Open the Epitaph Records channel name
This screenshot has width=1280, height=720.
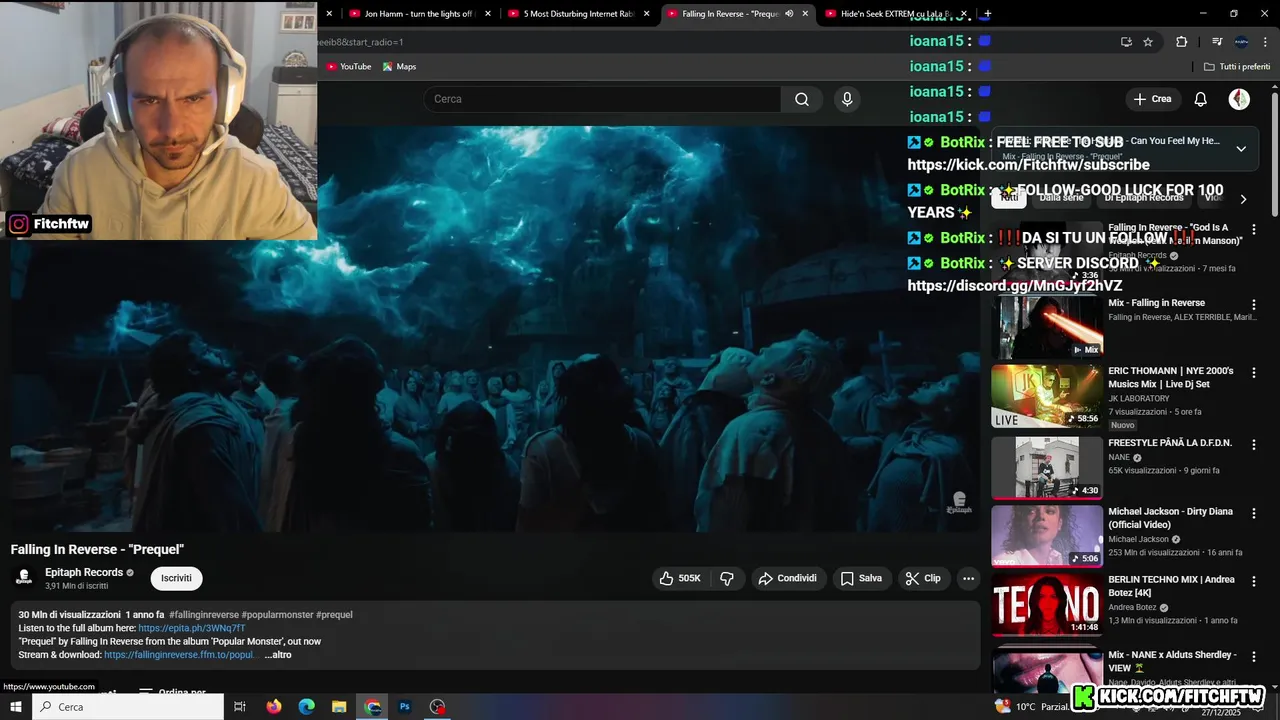(84, 572)
